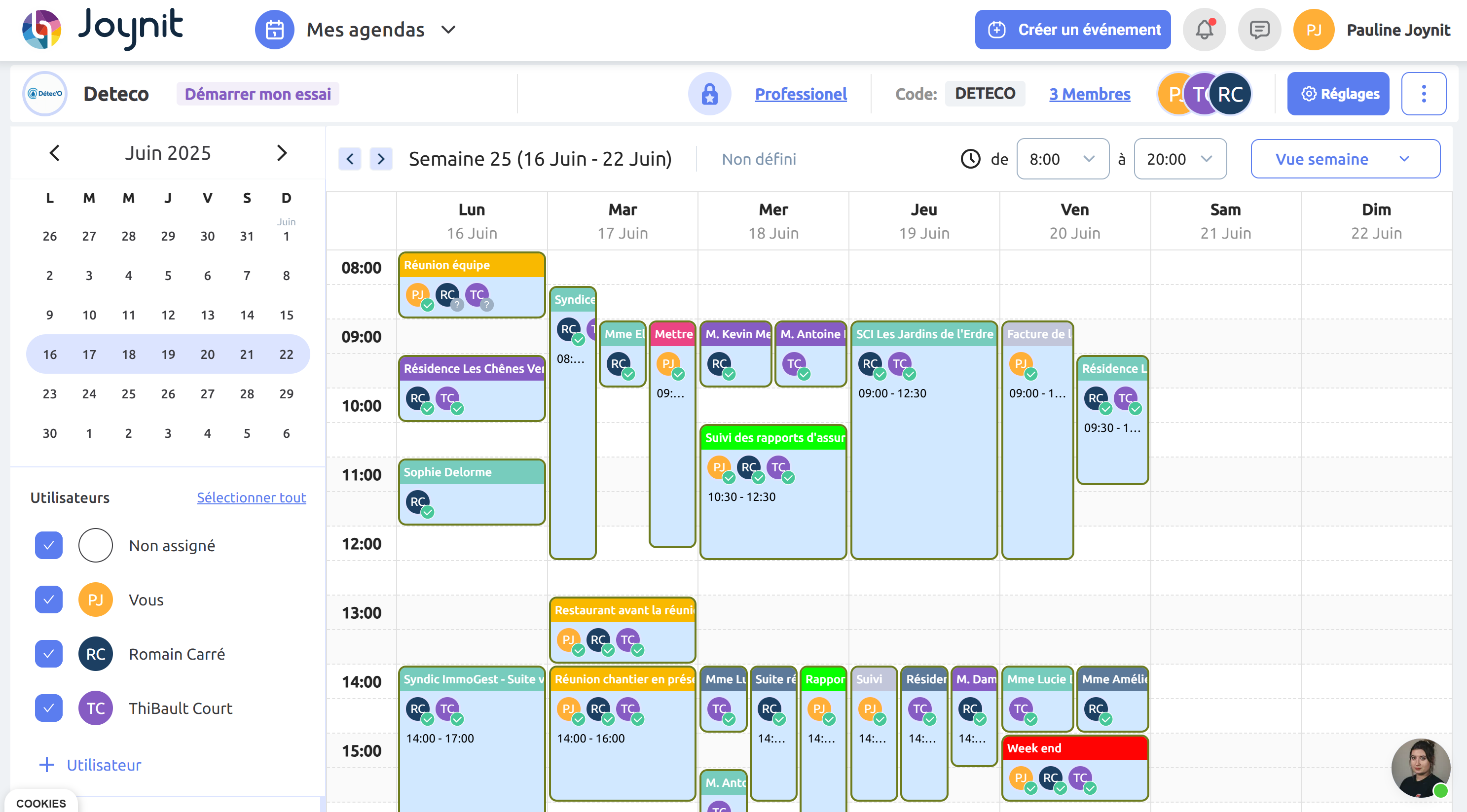Image resolution: width=1467 pixels, height=812 pixels.
Task: Open the support agent chat avatar
Action: point(1420,768)
